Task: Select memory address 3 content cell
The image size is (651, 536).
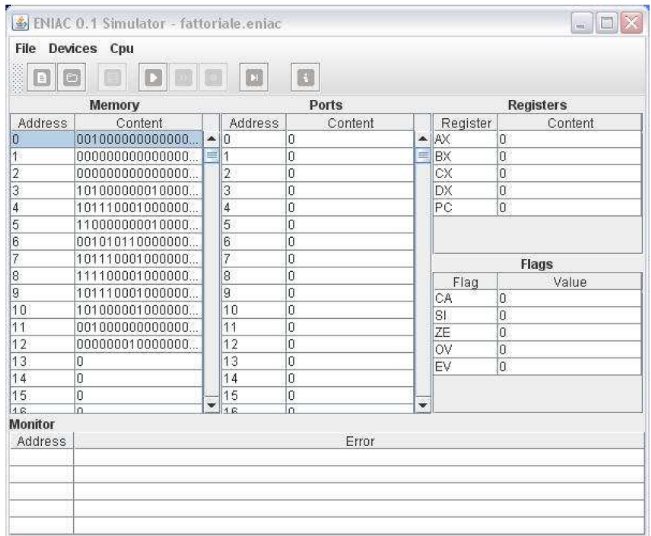Action: point(139,191)
